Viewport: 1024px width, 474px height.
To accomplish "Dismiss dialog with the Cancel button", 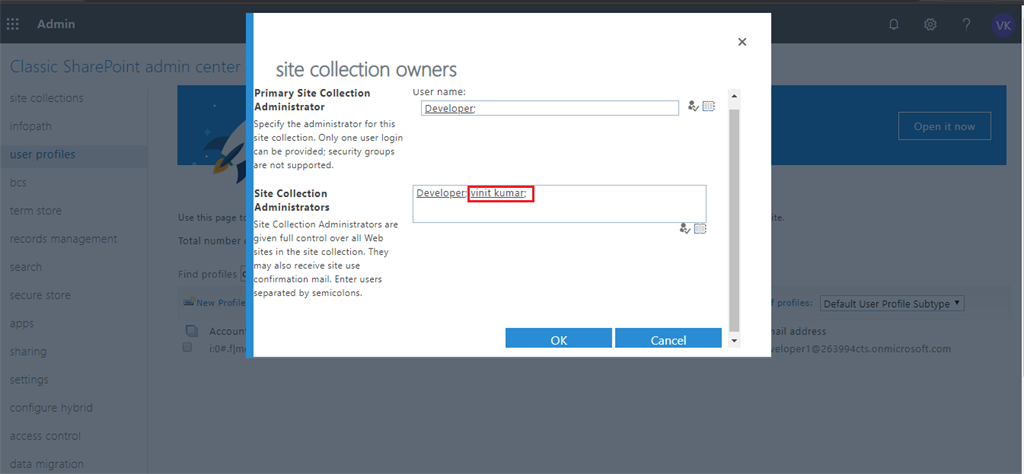I will tap(668, 338).
